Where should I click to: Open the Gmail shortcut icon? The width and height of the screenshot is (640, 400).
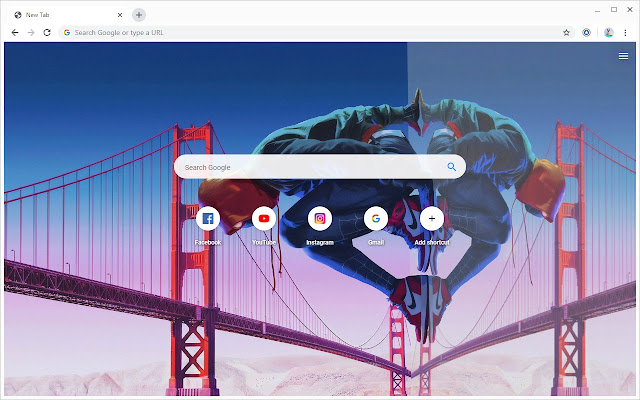coord(376,219)
